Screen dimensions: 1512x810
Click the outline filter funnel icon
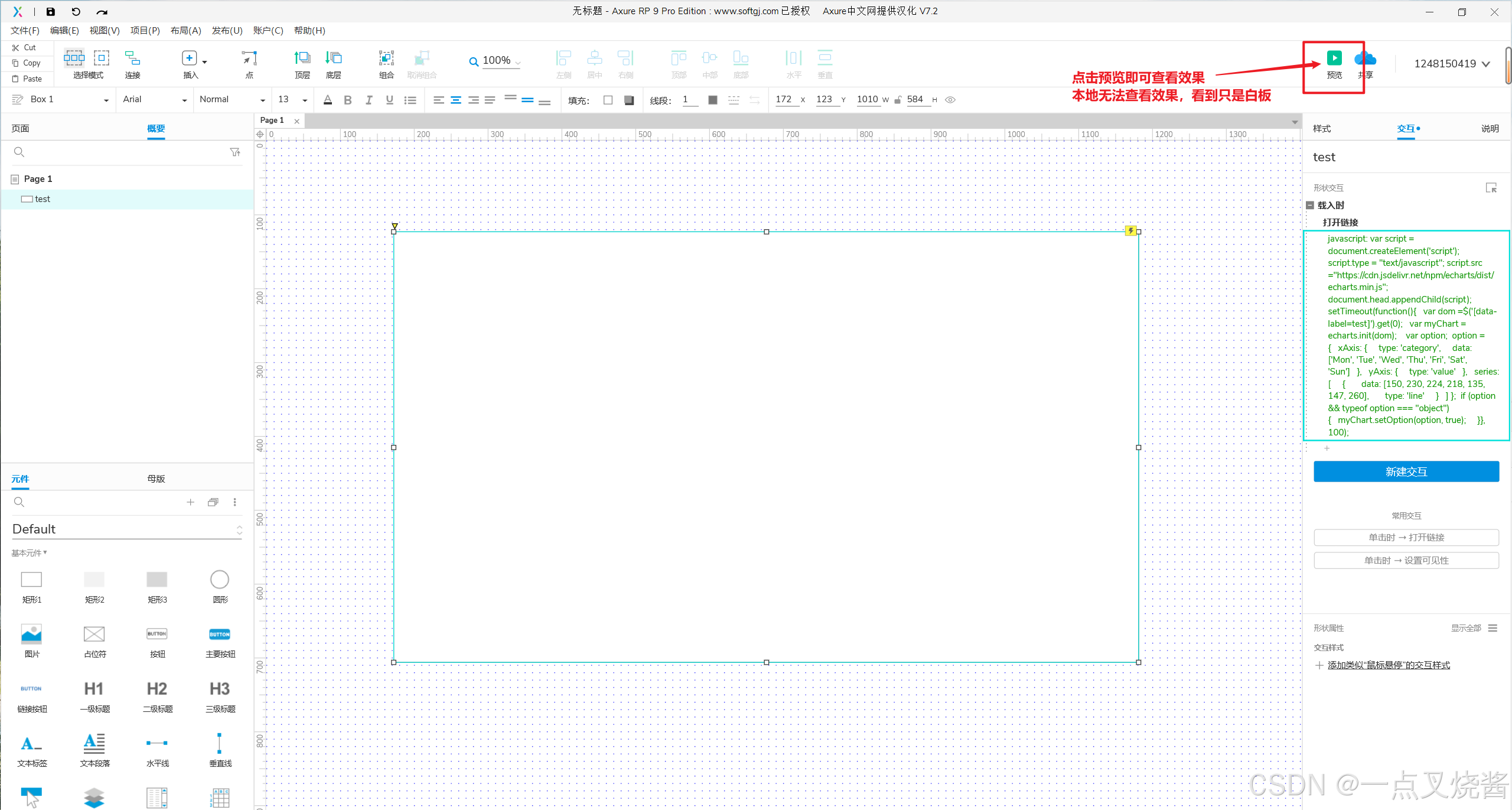coord(235,152)
